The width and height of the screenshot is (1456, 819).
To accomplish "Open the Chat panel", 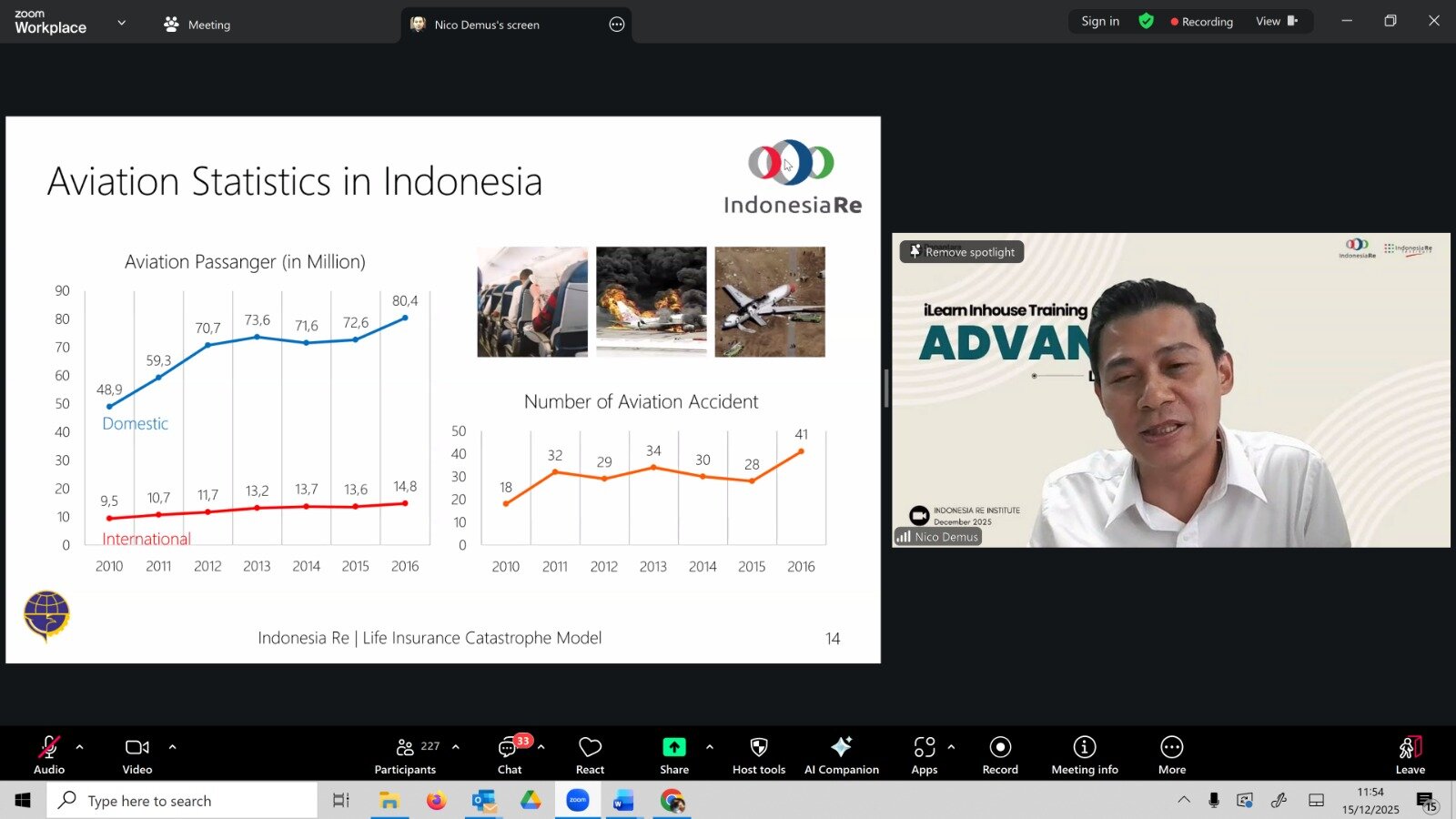I will 510,753.
